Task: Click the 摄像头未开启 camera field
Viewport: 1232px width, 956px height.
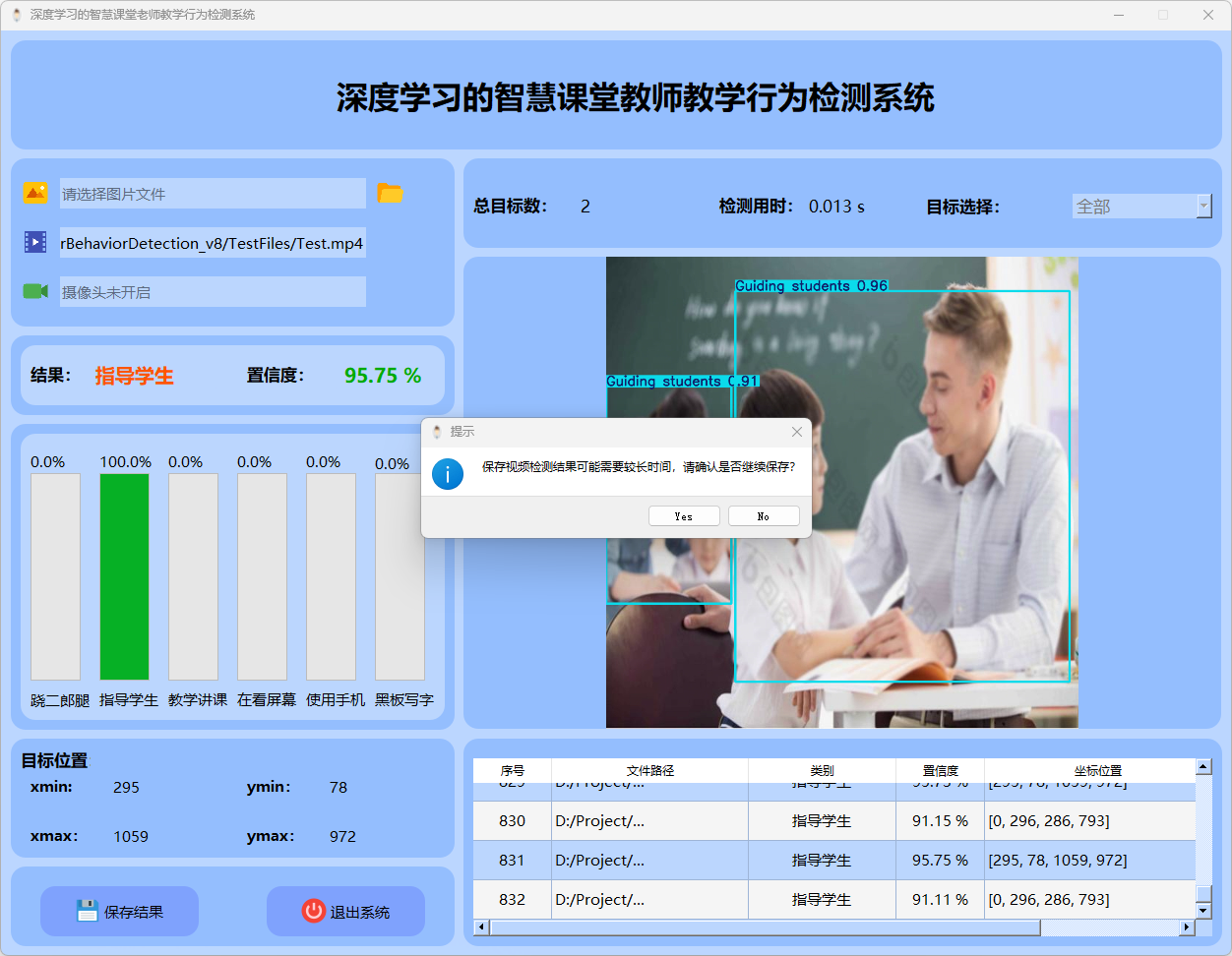Action: click(213, 292)
